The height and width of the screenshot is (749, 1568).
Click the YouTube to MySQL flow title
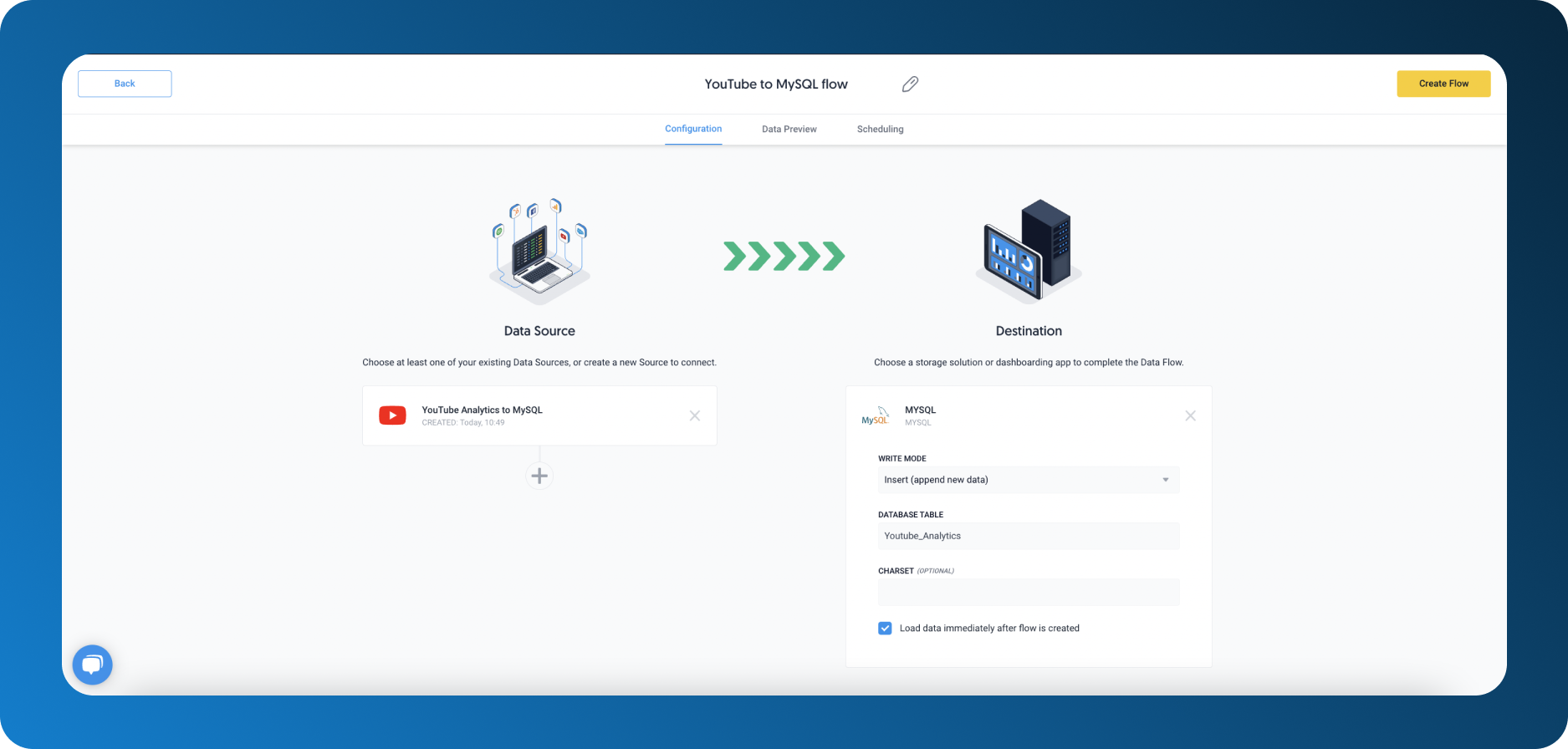click(776, 84)
